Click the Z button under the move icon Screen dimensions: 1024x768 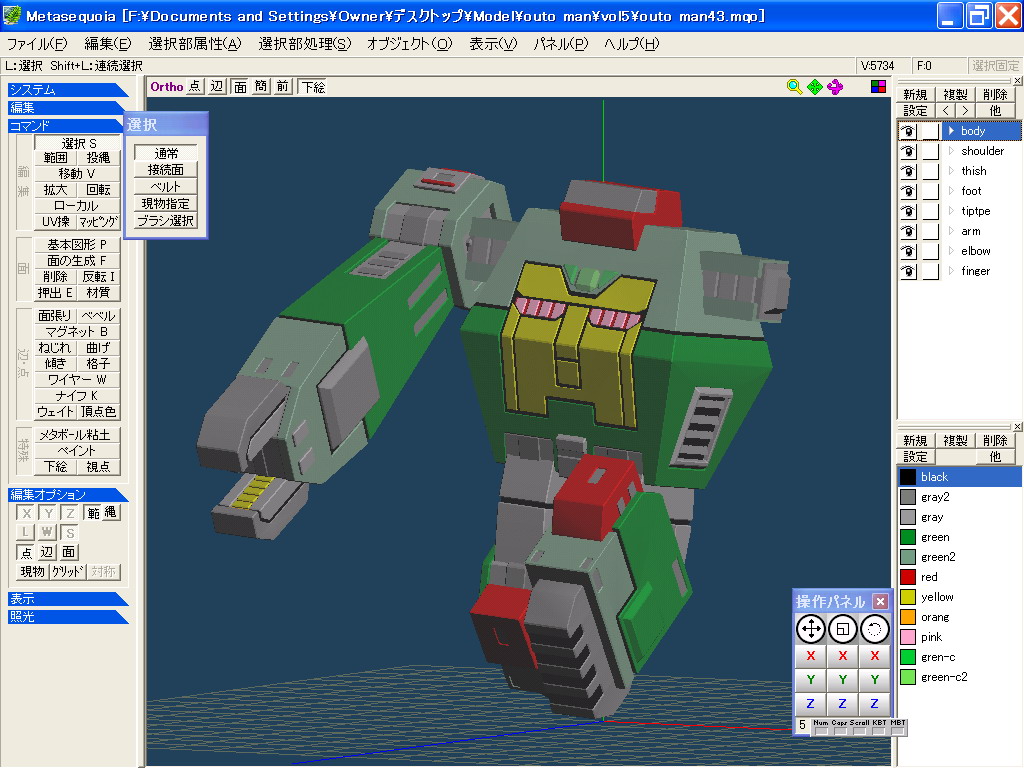(x=810, y=703)
